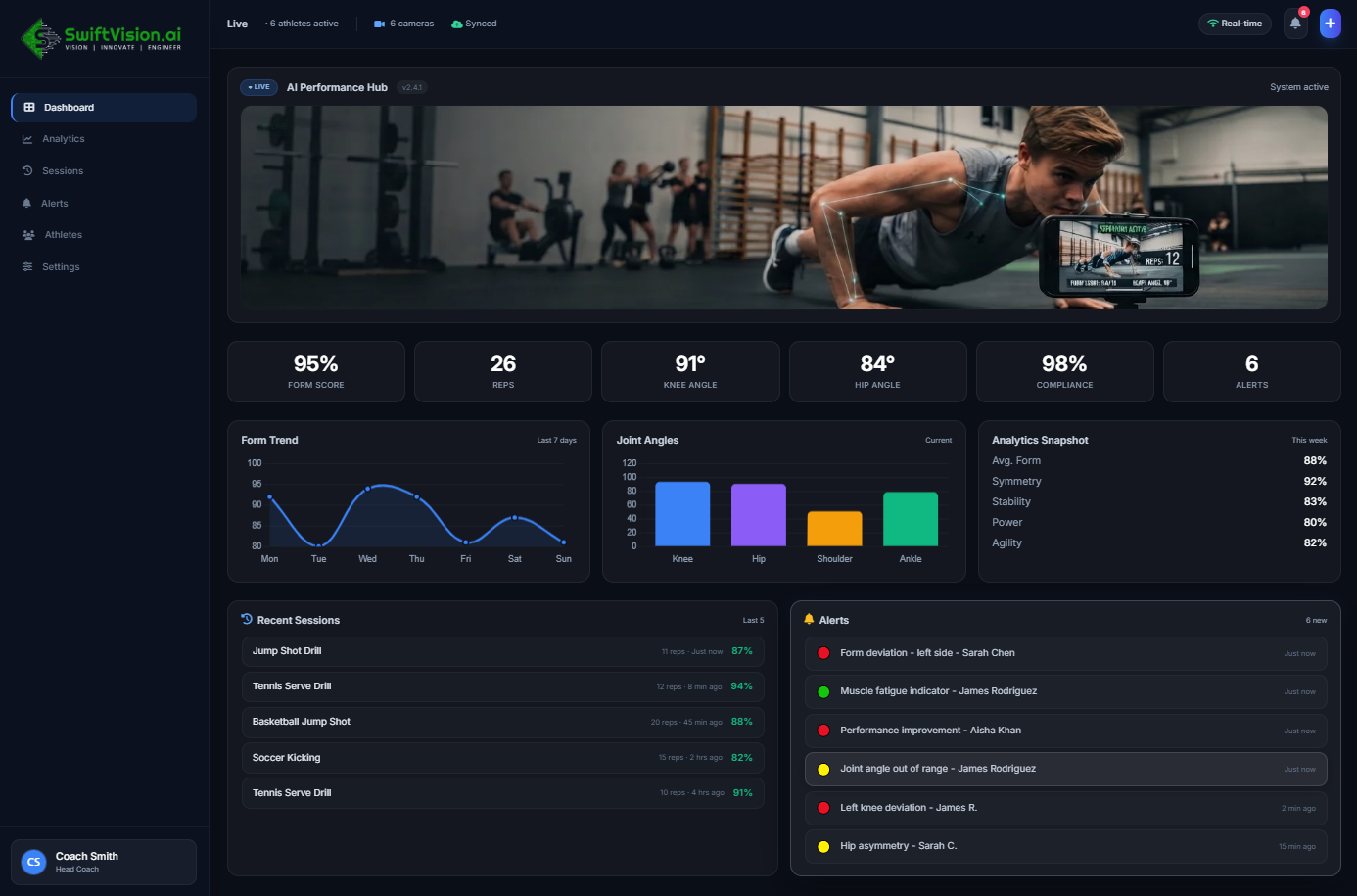Viewport: 1357px width, 896px height.
Task: Select the 6 Alerts stat card
Action: coord(1252,372)
